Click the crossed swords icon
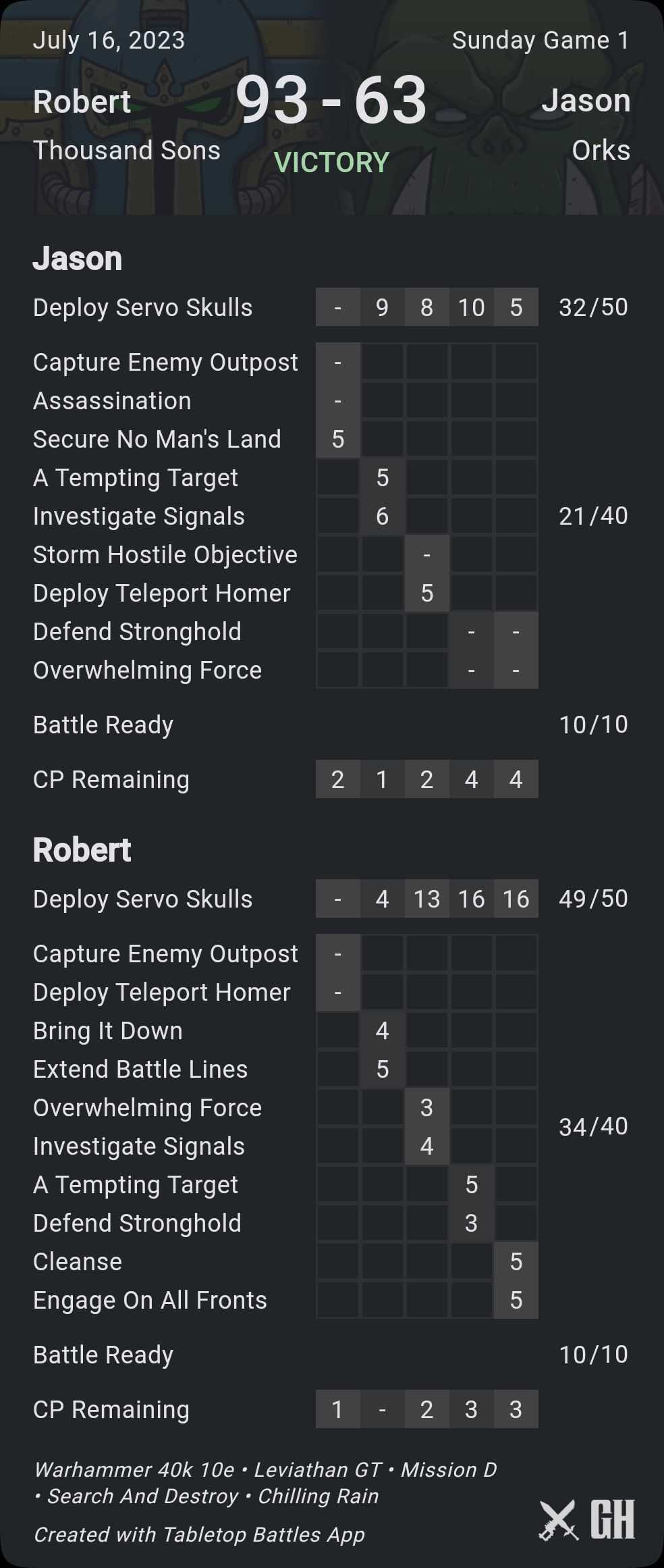664x1568 pixels. point(558,1520)
